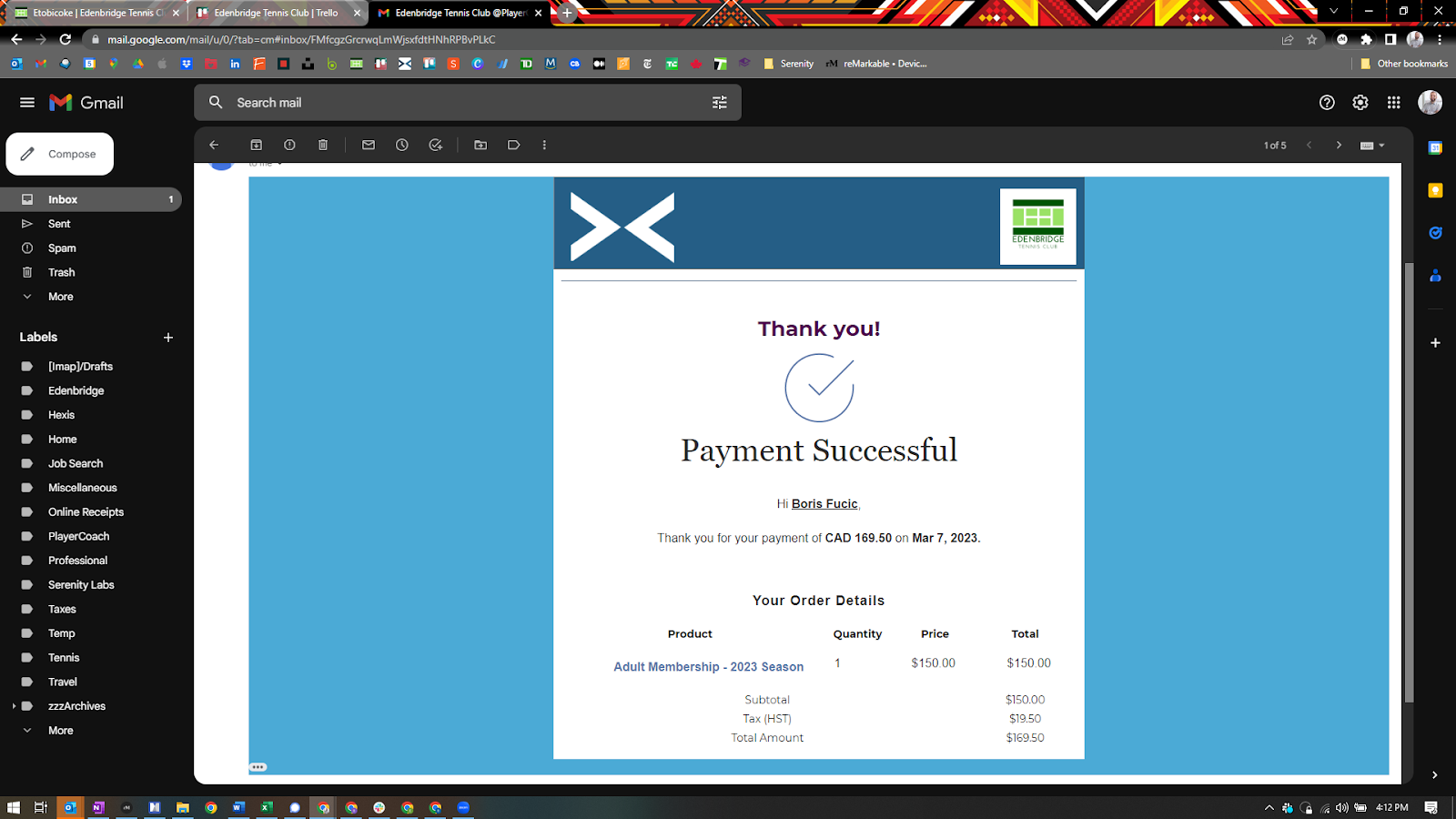The height and width of the screenshot is (819, 1456).
Task: Delete this email with the trash icon
Action: (323, 145)
